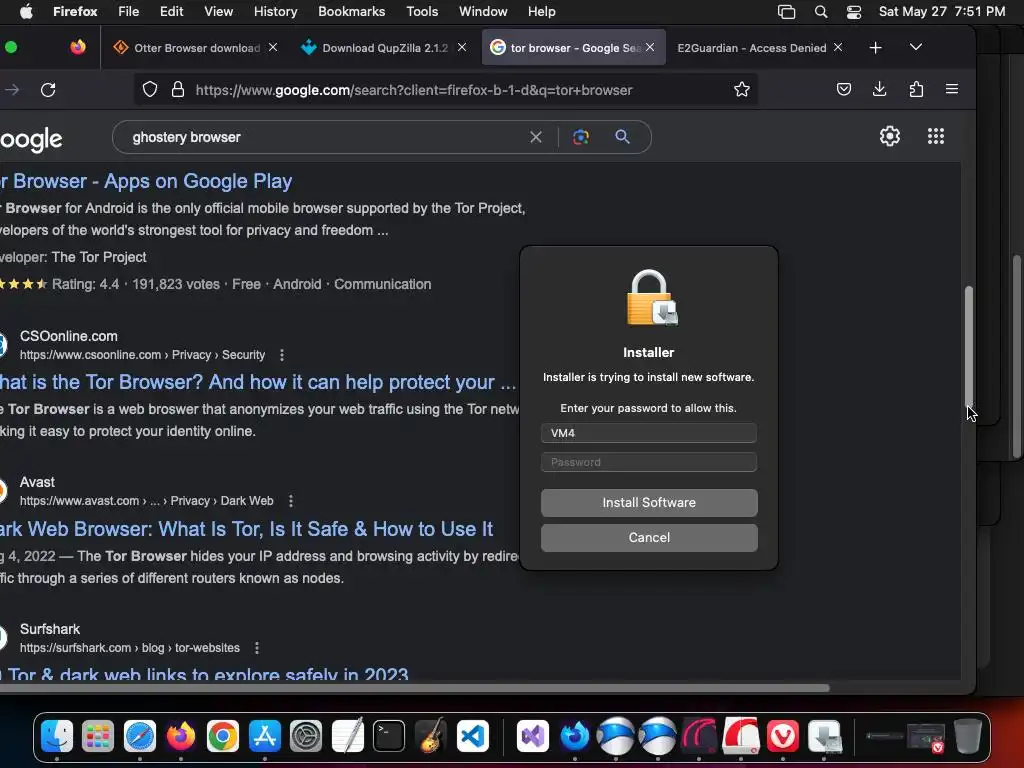
Task: Click the VM4 username field
Action: 649,433
